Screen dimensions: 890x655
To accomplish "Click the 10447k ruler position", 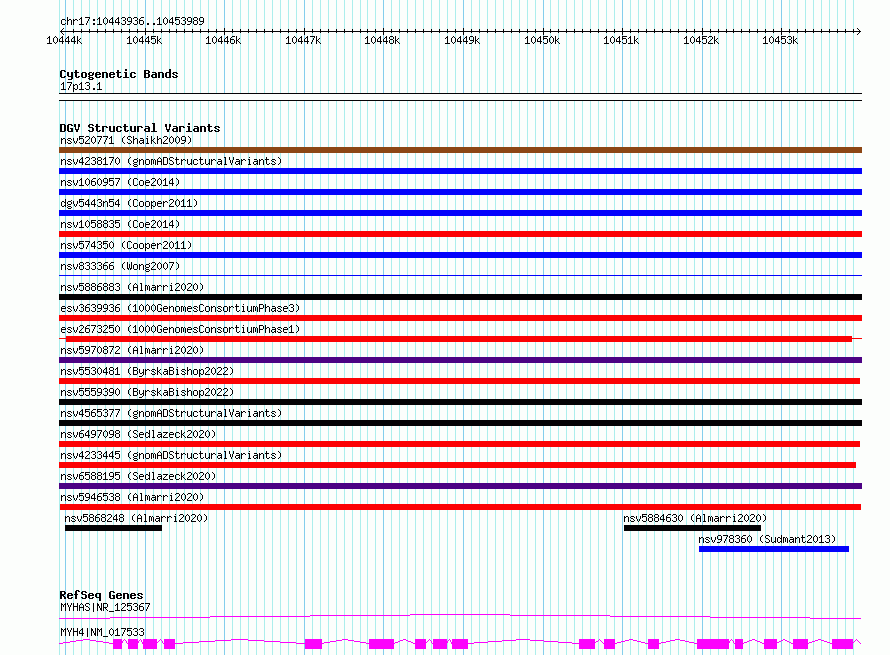I will coord(303,40).
